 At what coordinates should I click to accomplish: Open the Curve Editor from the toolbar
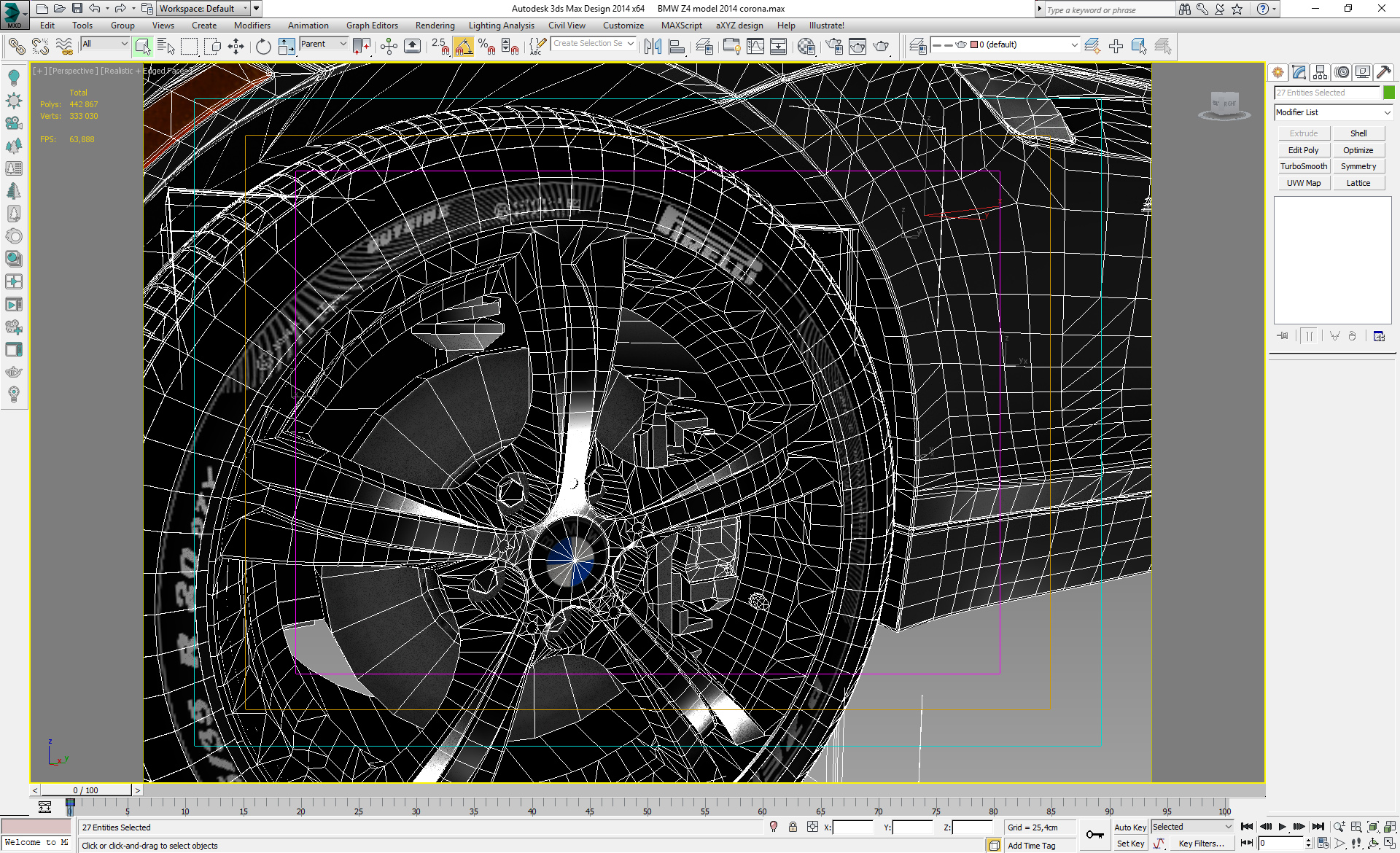755,47
